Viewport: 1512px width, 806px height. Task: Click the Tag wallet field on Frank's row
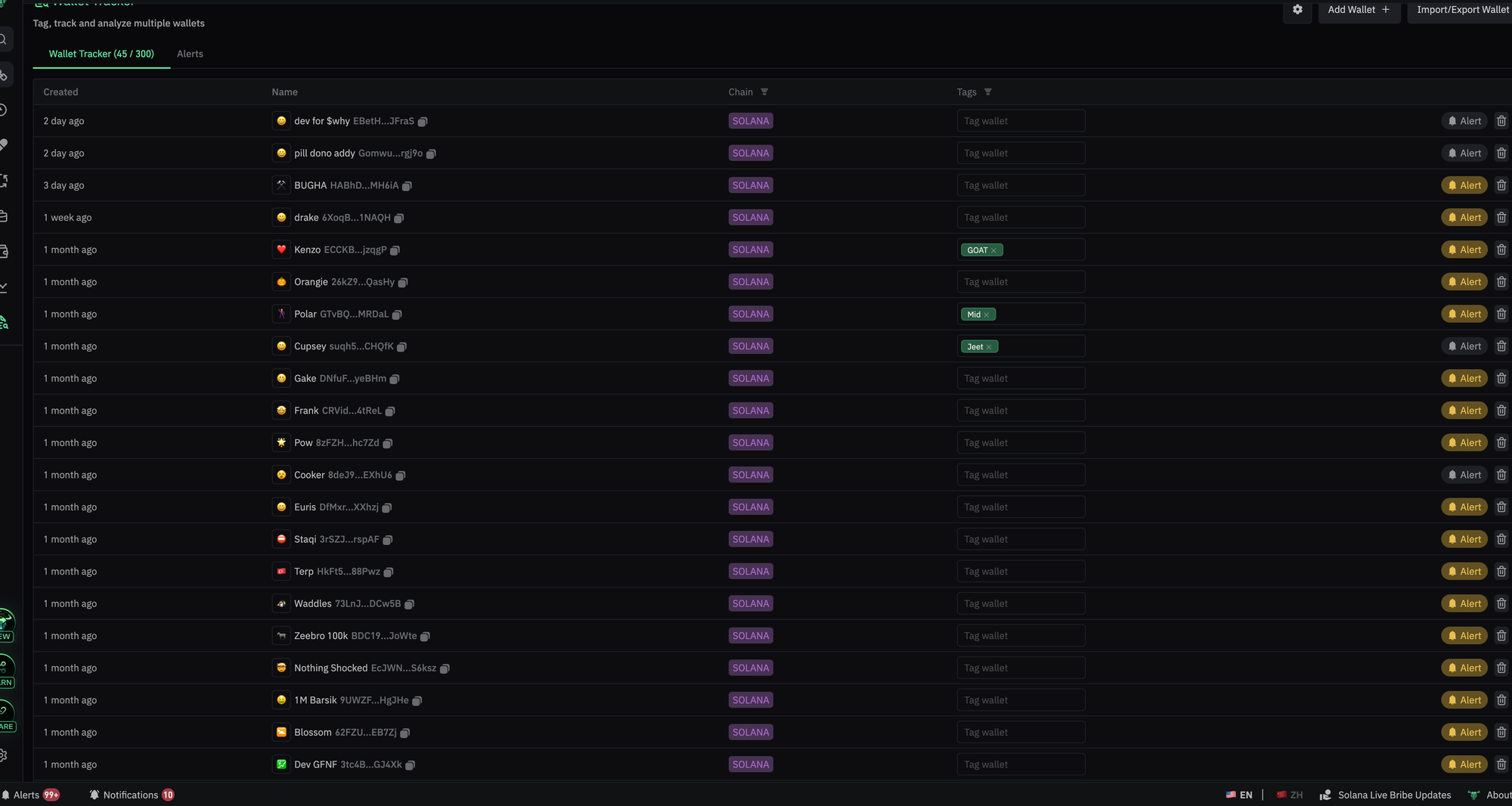tap(1021, 410)
